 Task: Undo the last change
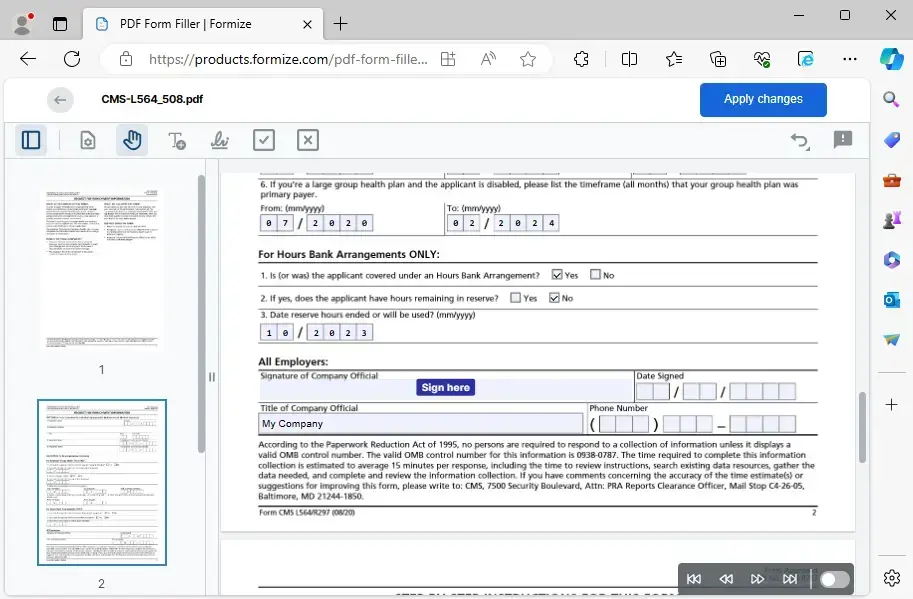pos(800,140)
